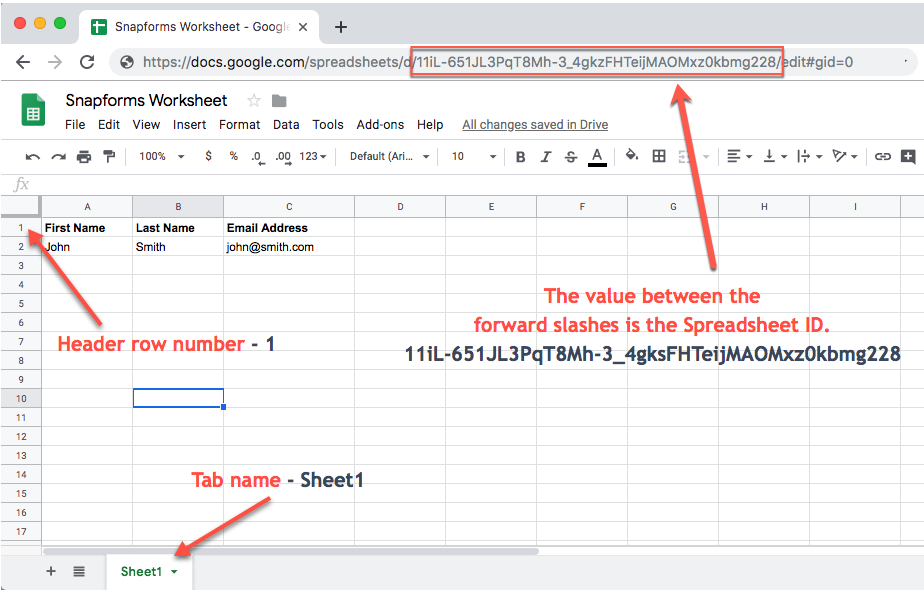Select column A header
Viewport: 924px width, 591px height.
[x=87, y=207]
